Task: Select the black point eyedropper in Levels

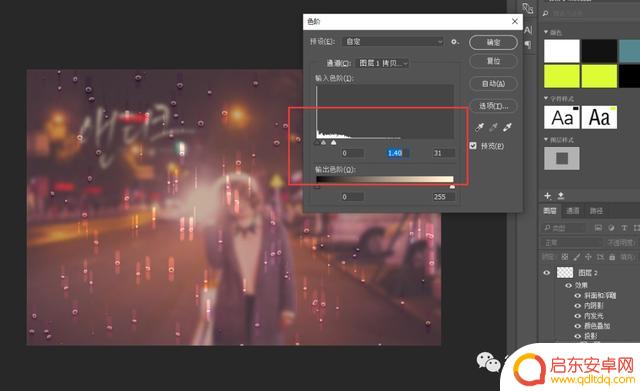Action: (x=480, y=127)
